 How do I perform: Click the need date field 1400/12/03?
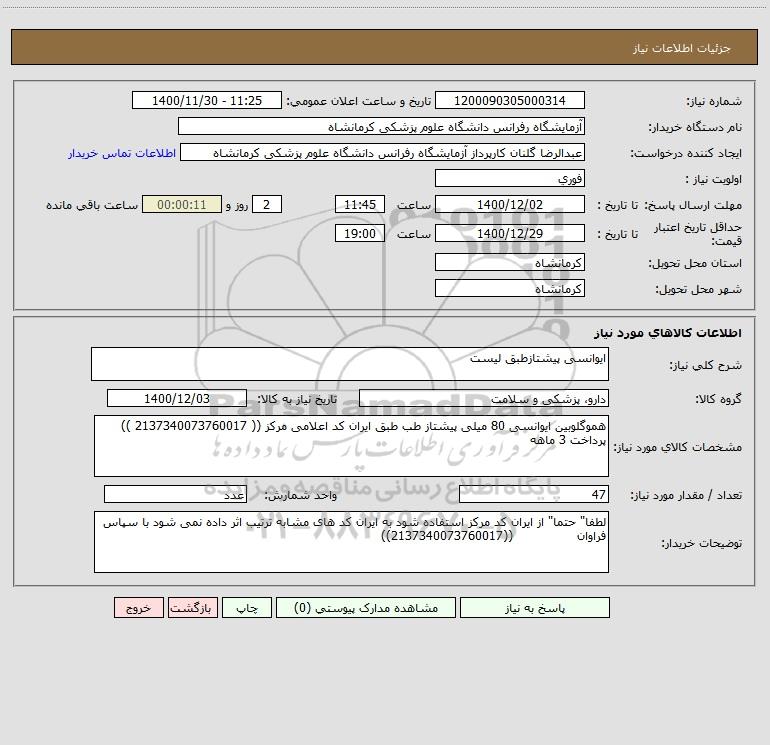click(x=177, y=398)
